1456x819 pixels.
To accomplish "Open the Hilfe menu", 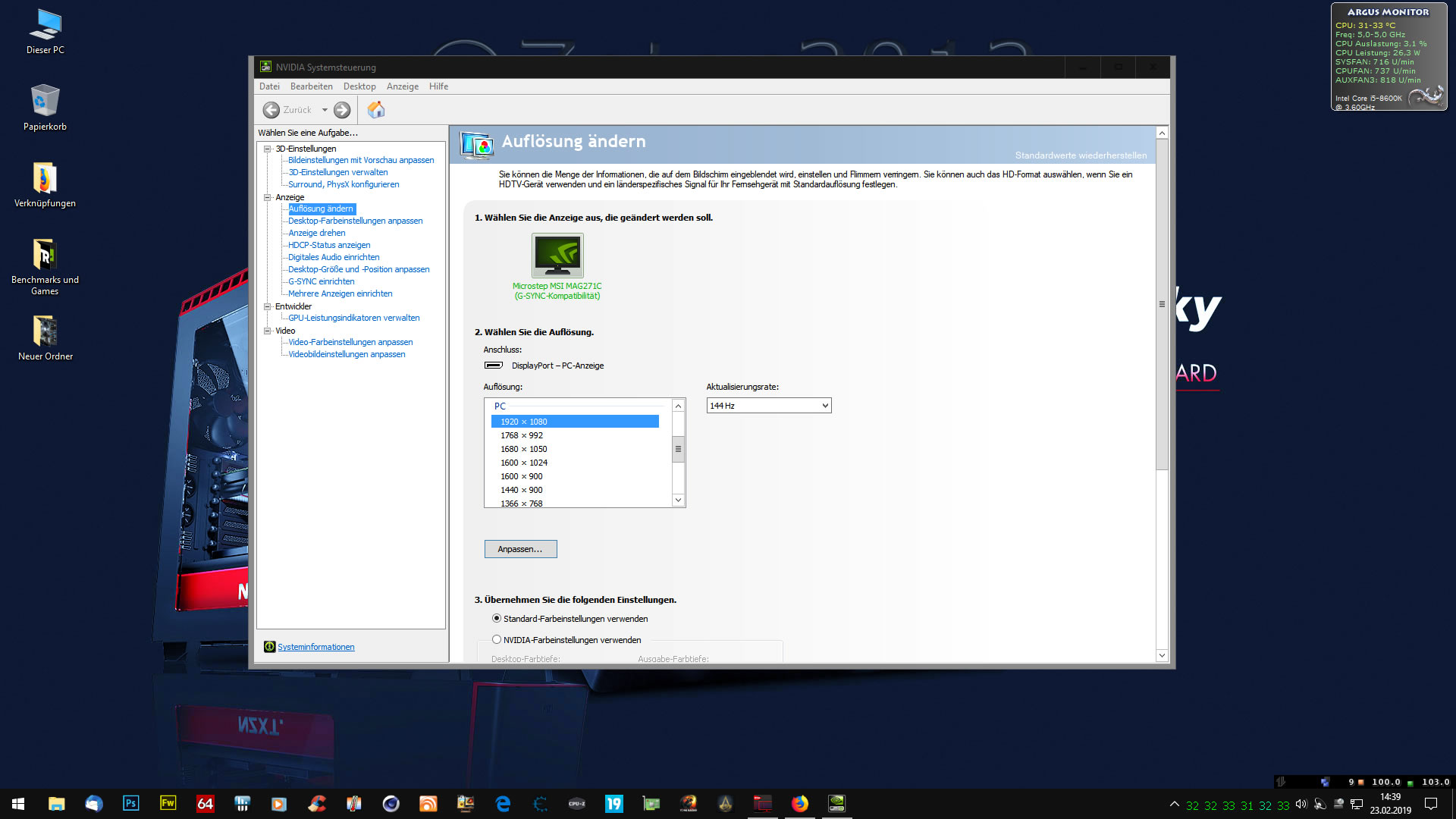I will pos(438,86).
